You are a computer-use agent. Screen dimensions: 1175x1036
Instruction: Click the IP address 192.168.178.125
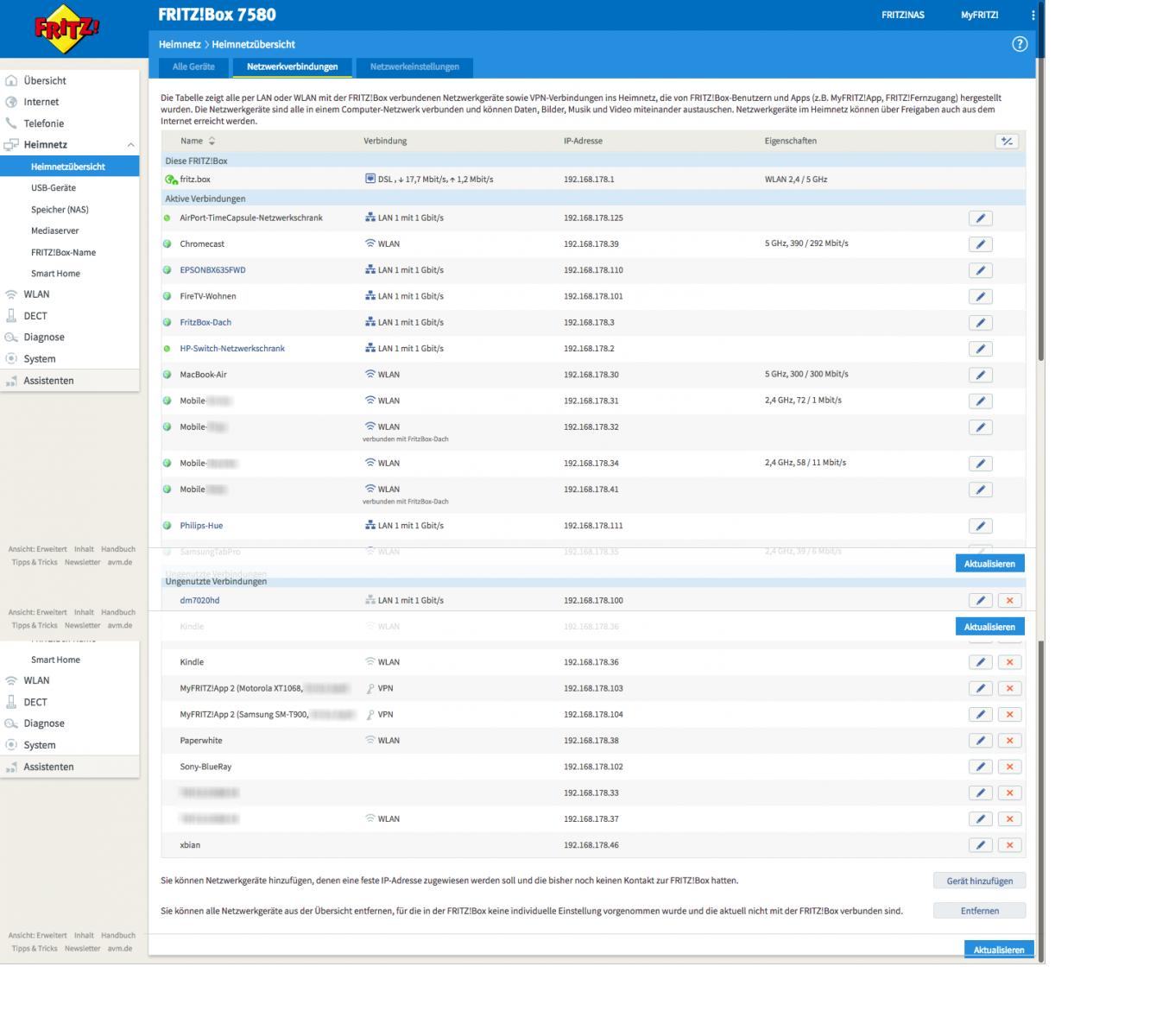593,218
